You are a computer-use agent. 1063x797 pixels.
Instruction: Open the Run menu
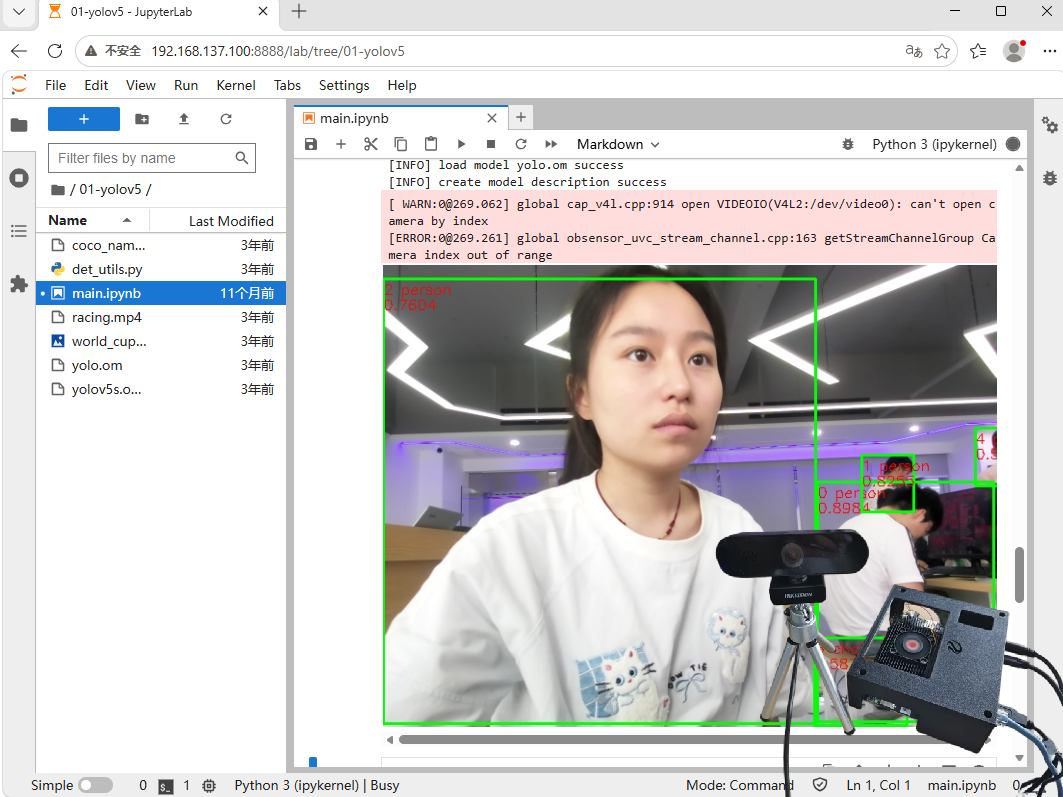coord(186,85)
